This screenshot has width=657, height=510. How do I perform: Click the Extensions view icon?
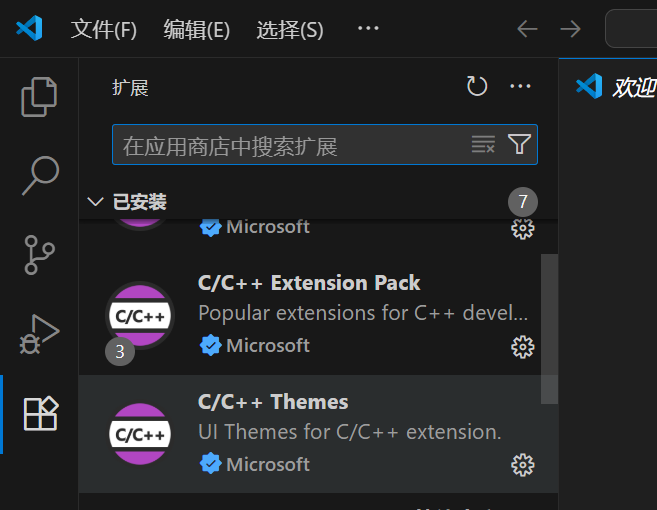tap(40, 413)
